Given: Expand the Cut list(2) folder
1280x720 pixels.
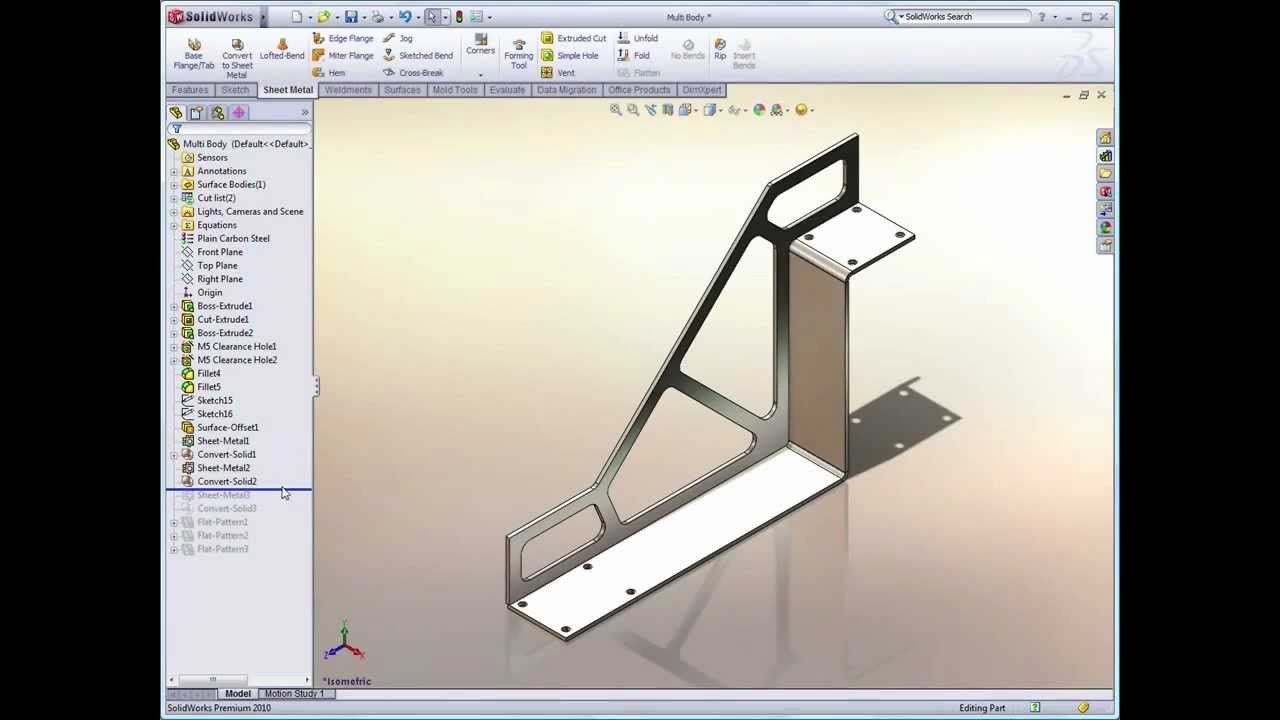Looking at the screenshot, I should 174,198.
